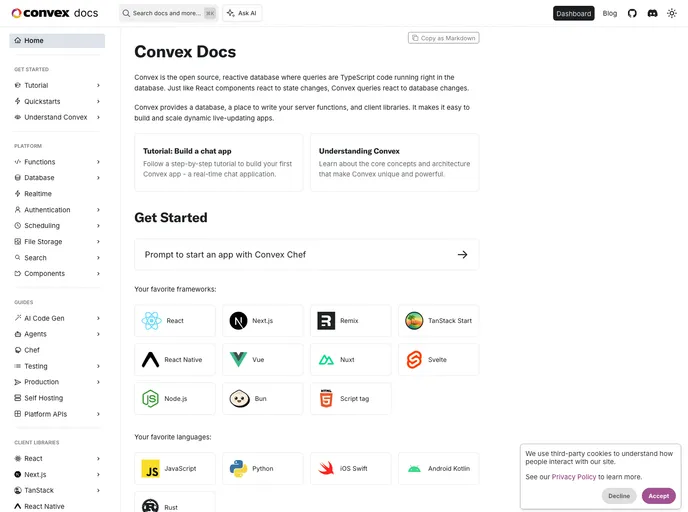Screen dimensions: 688x512
Task: Open the Python language card
Action: click(262, 468)
